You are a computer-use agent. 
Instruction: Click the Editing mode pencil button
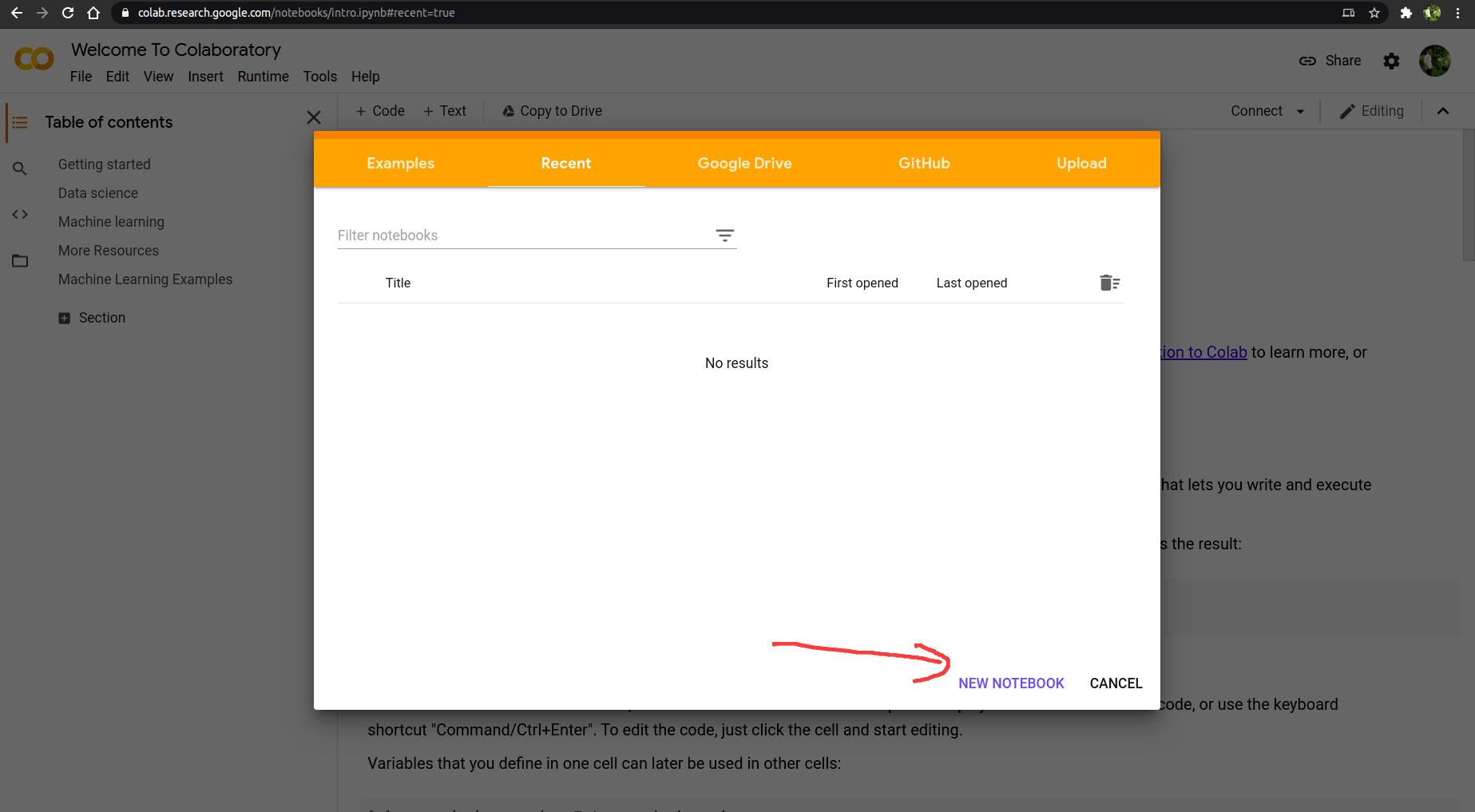[x=1371, y=111]
